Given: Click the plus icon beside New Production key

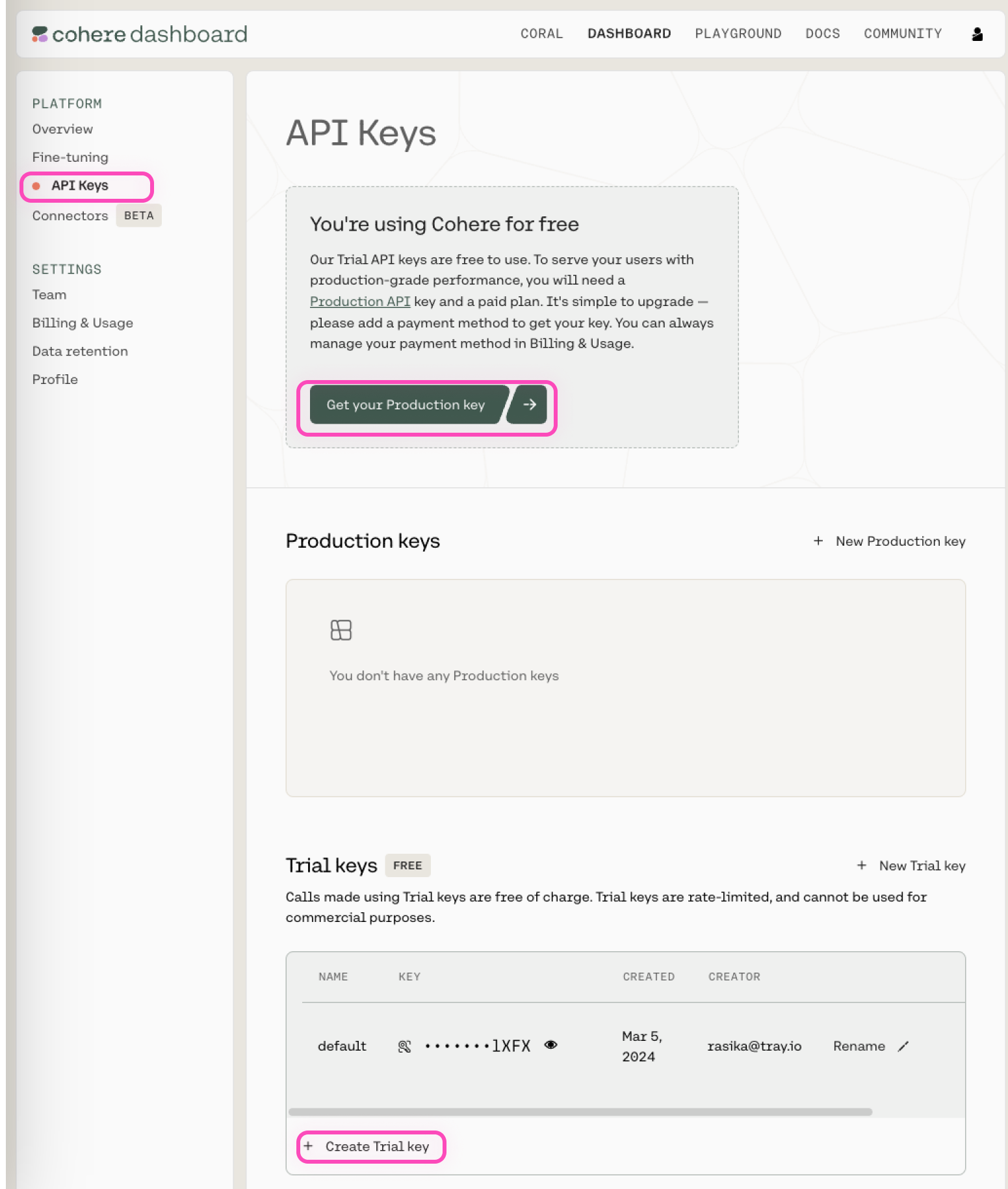Looking at the screenshot, I should pos(818,541).
